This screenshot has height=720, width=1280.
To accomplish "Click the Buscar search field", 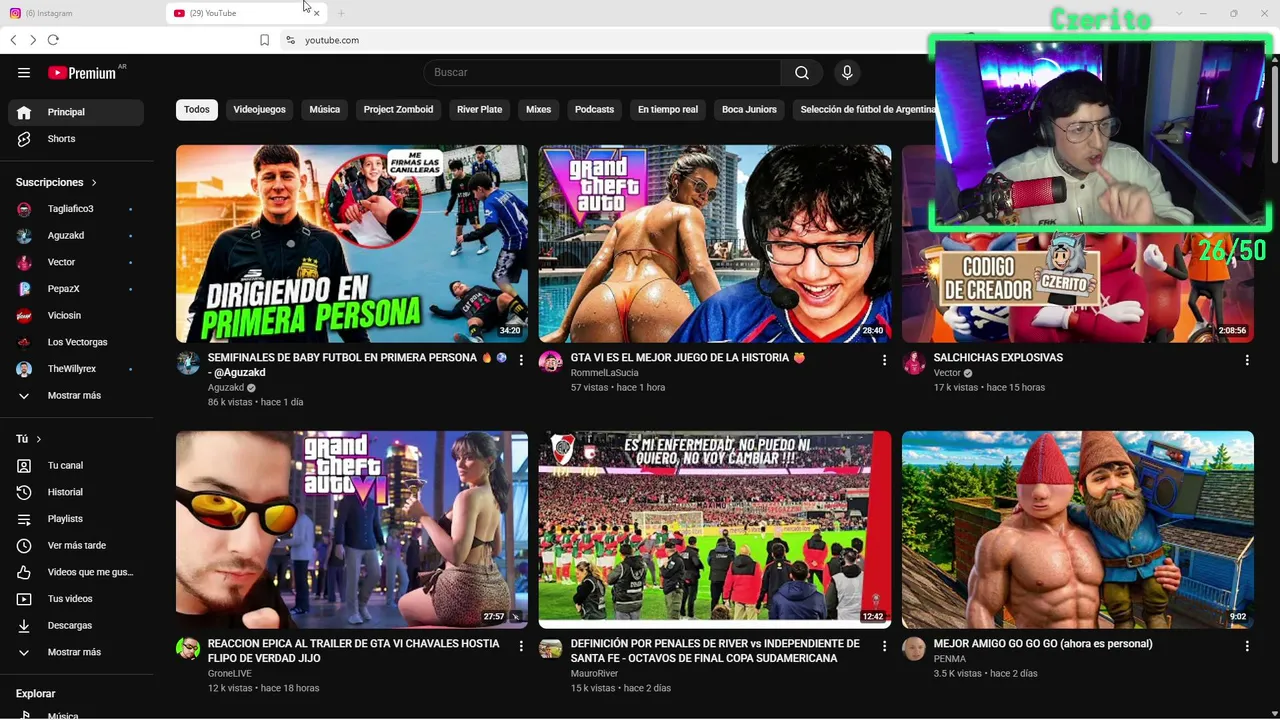I will 602,72.
